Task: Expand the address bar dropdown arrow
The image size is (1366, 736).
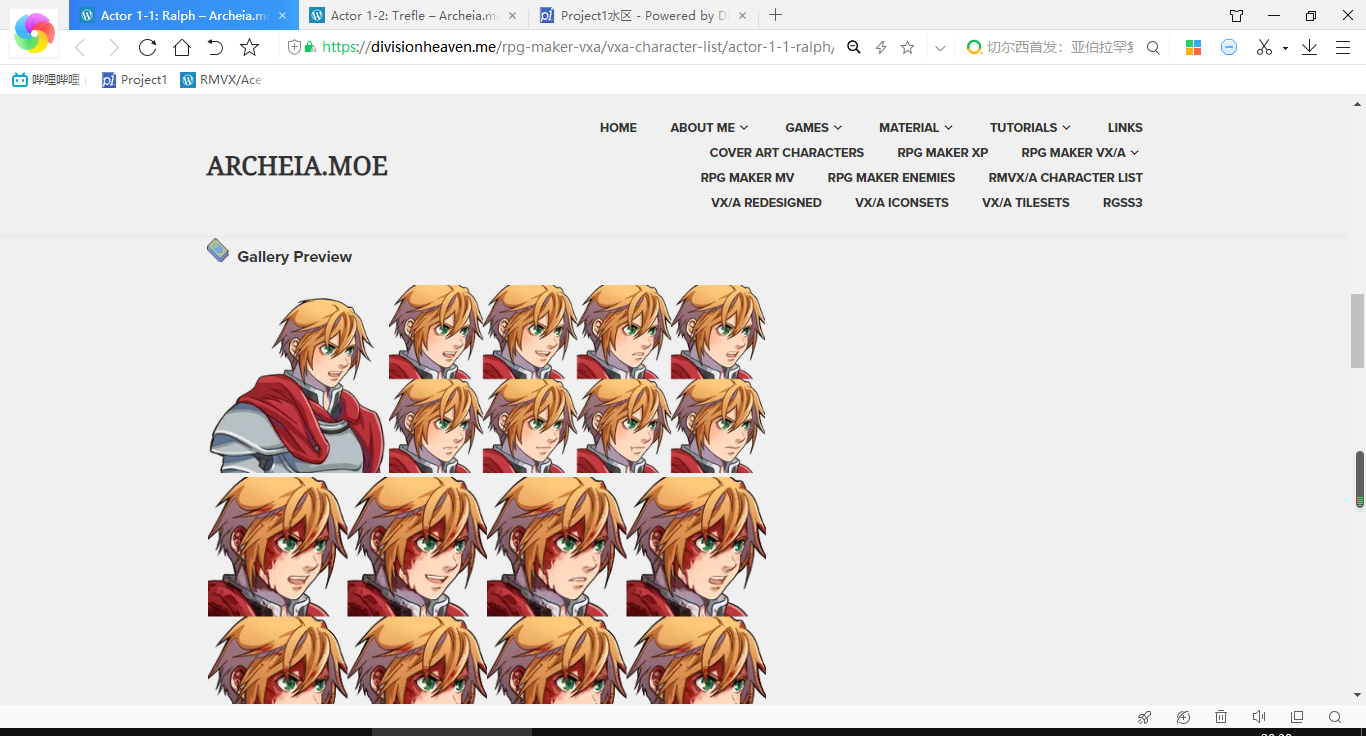Action: (940, 47)
